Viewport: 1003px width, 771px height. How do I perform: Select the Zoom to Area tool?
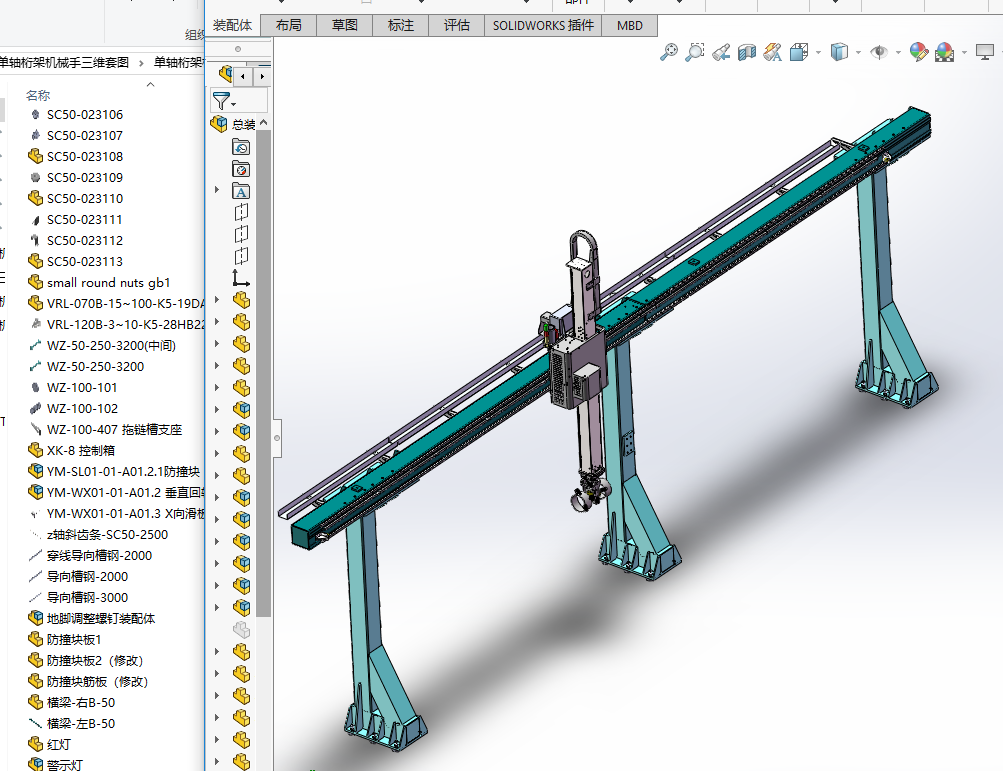click(694, 52)
